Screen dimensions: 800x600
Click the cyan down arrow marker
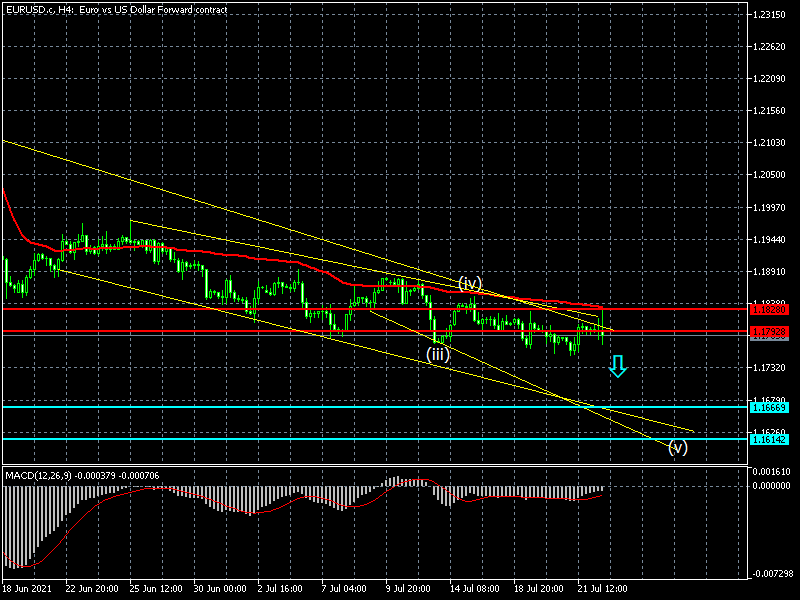tap(618, 367)
